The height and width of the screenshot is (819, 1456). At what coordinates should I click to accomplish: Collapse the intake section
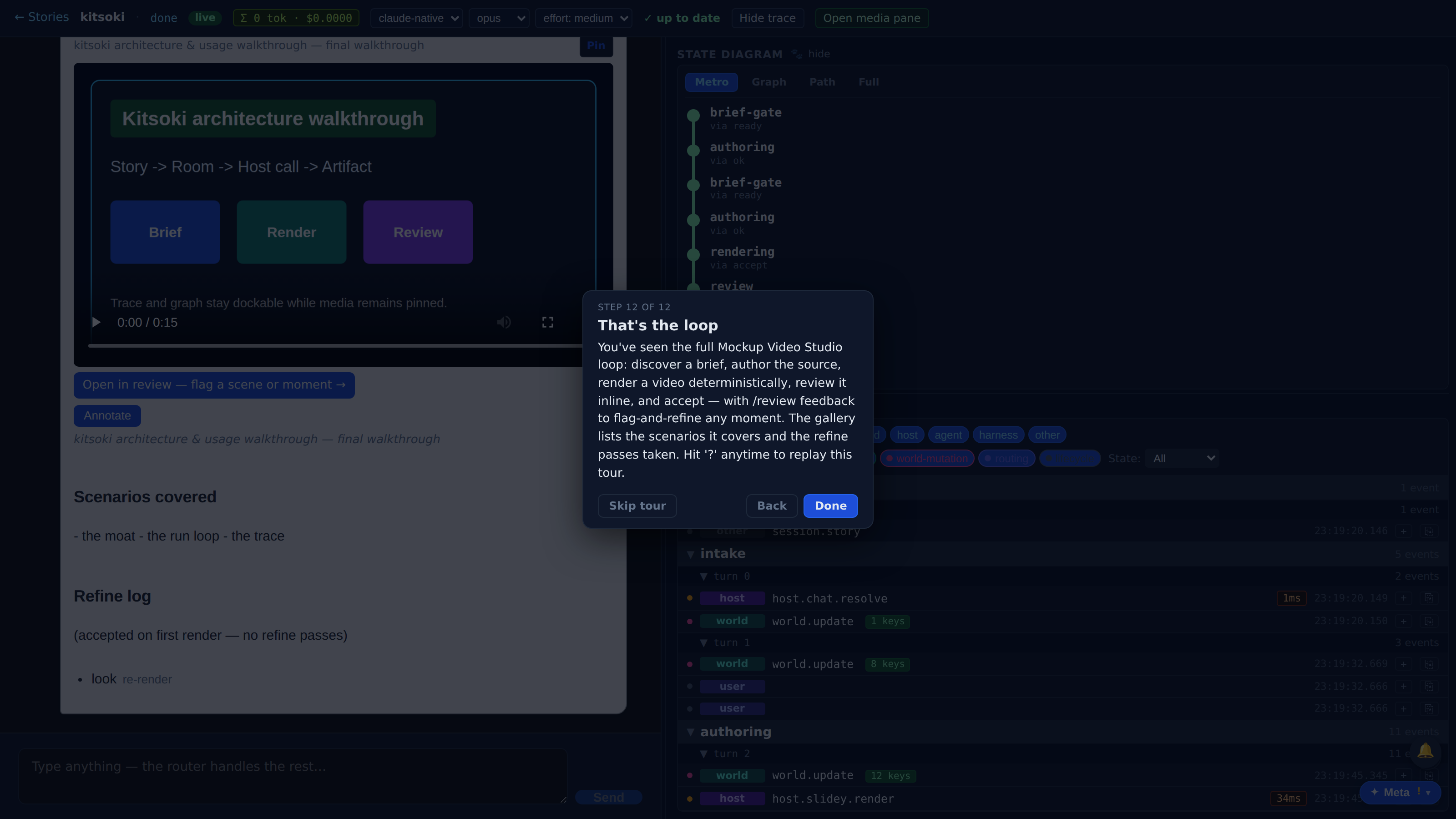[x=690, y=554]
